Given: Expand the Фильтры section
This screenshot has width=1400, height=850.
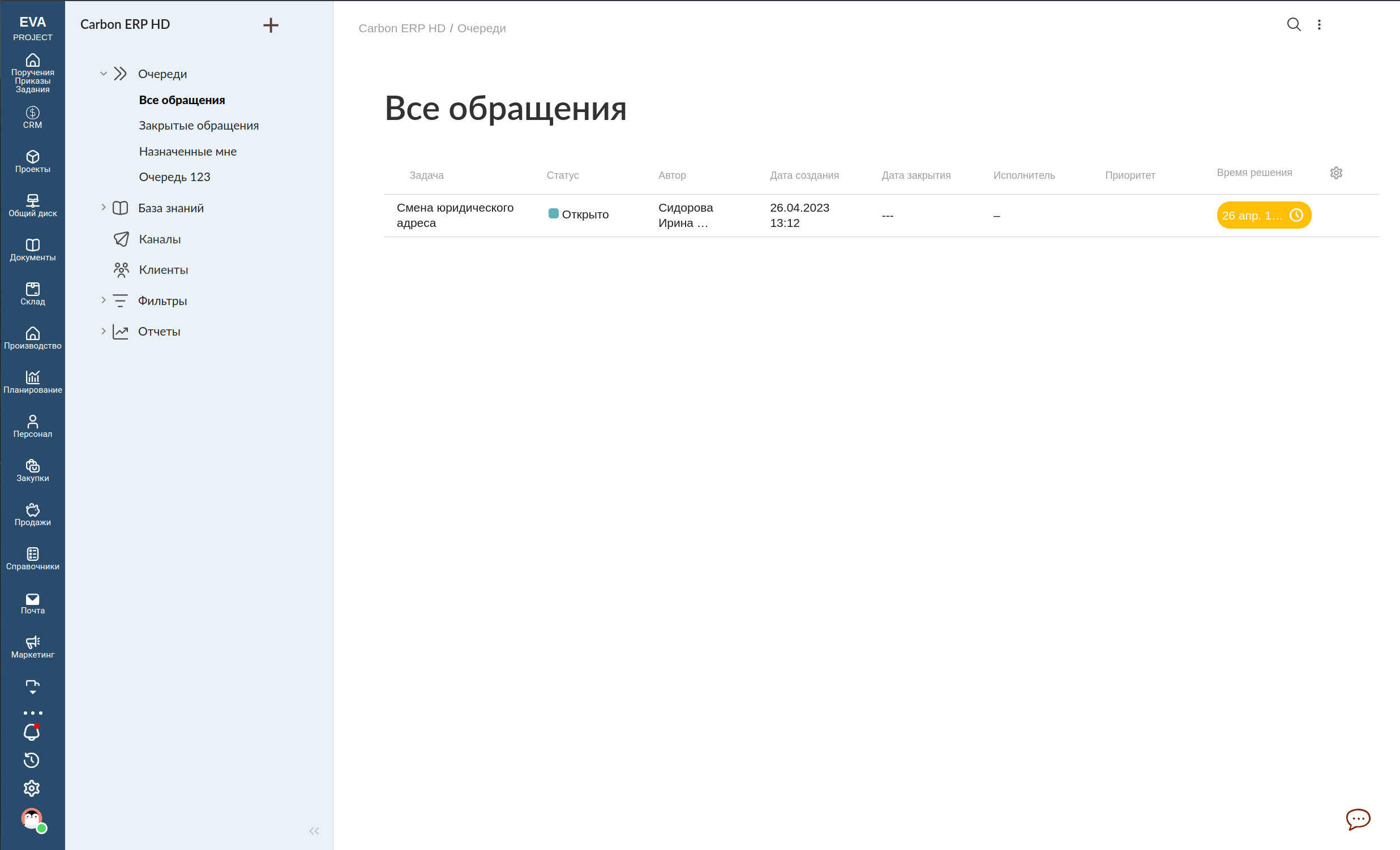Looking at the screenshot, I should tap(104, 300).
